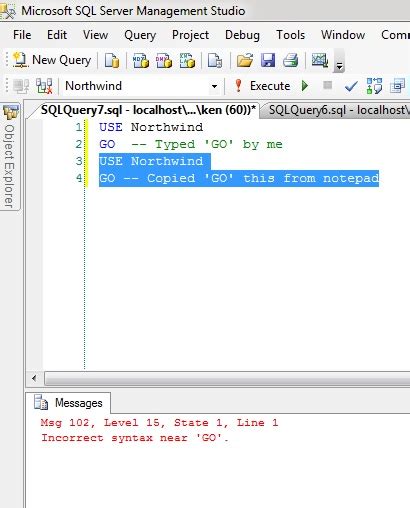The width and height of the screenshot is (410, 508).
Task: Cancel executing query stop button
Action: (328, 85)
